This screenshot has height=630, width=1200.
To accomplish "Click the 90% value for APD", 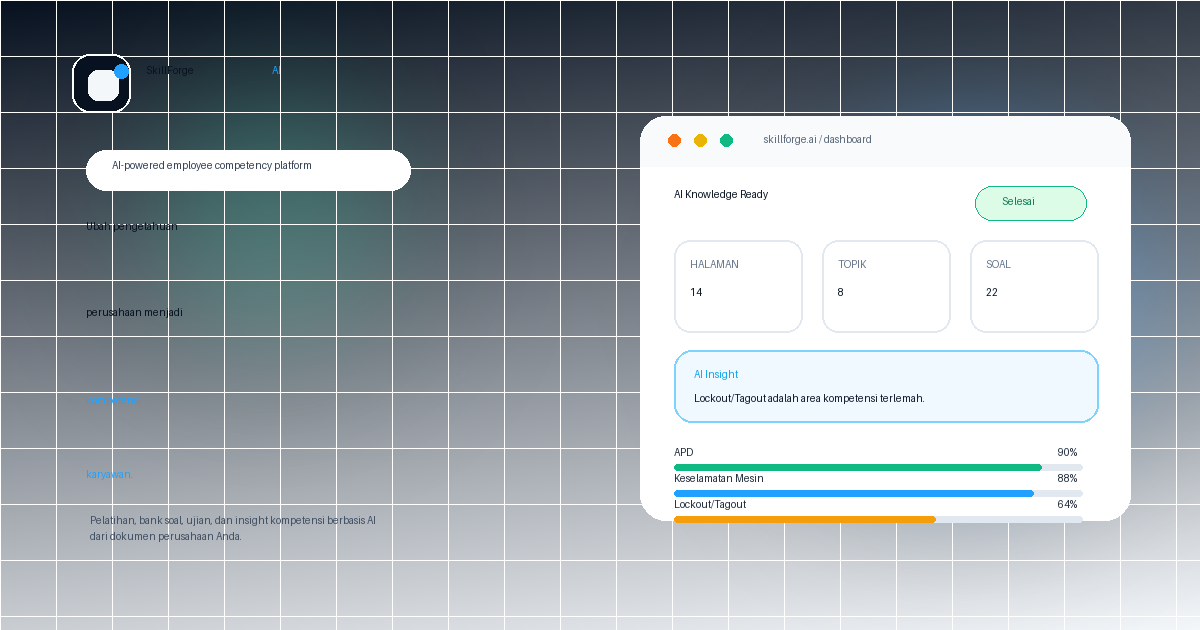I will pos(1067,452).
